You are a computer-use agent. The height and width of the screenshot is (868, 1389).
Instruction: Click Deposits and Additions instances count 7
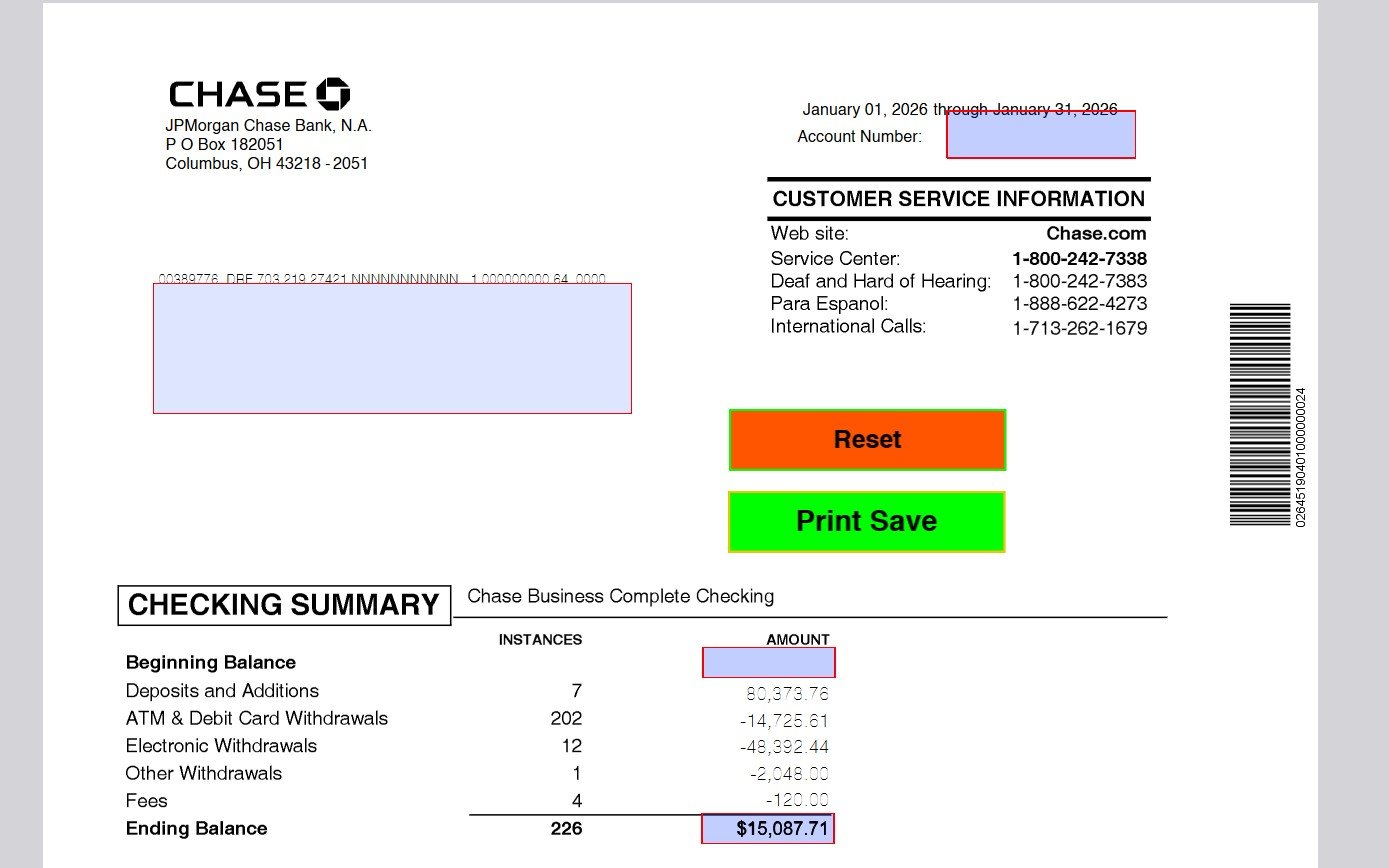coord(576,691)
